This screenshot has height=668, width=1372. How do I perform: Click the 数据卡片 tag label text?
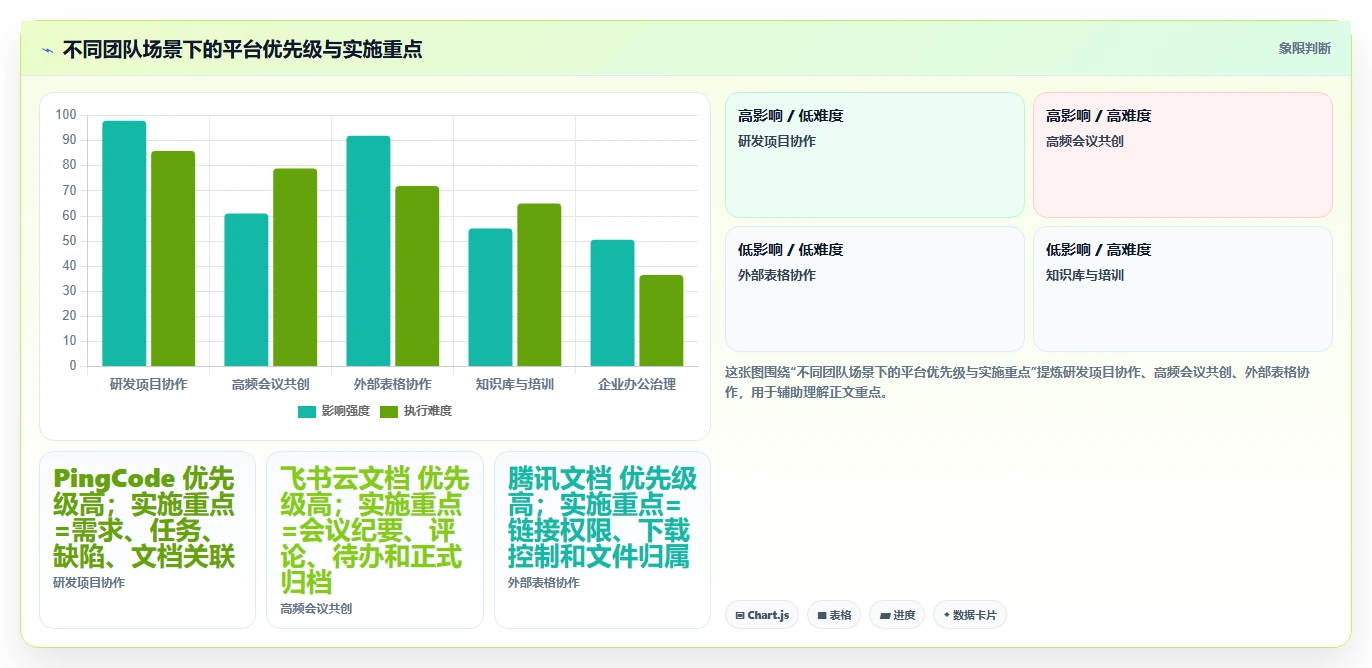[975, 615]
